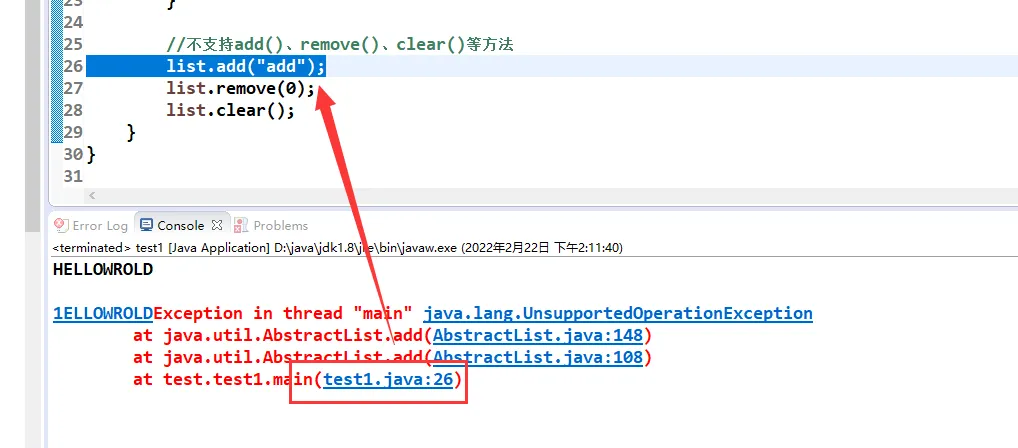Click line number 31 in the gutter
This screenshot has height=448, width=1018.
tap(74, 177)
